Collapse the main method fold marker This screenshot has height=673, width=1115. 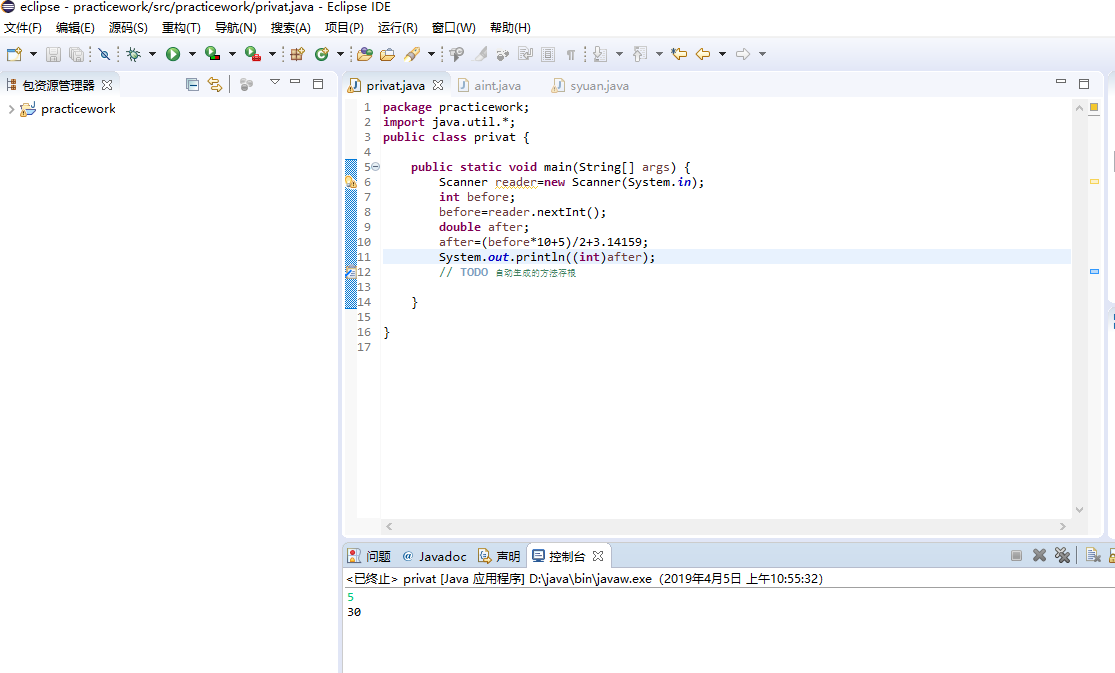click(x=375, y=167)
